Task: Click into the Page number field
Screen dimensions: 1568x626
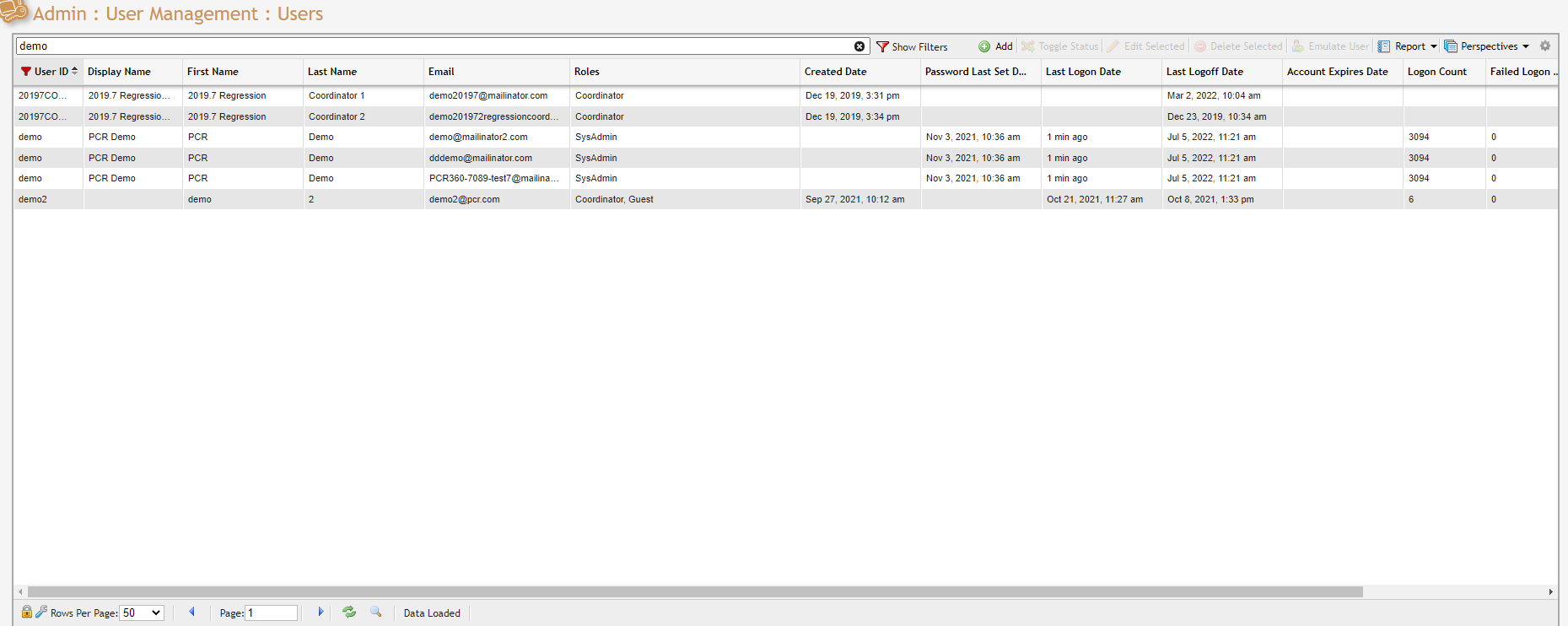Action: (x=271, y=613)
